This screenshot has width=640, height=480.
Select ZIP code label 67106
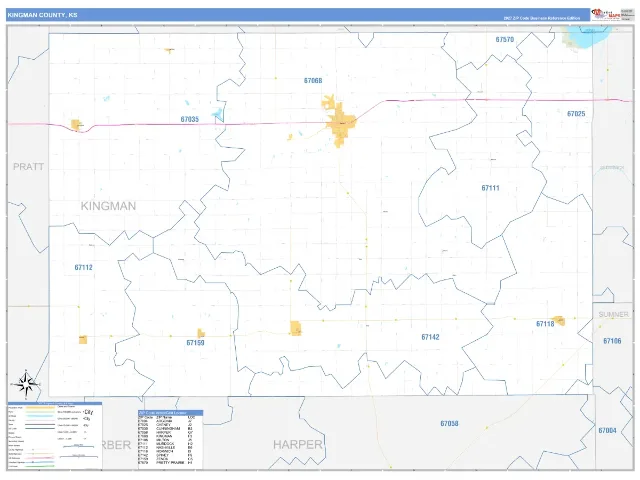point(612,341)
